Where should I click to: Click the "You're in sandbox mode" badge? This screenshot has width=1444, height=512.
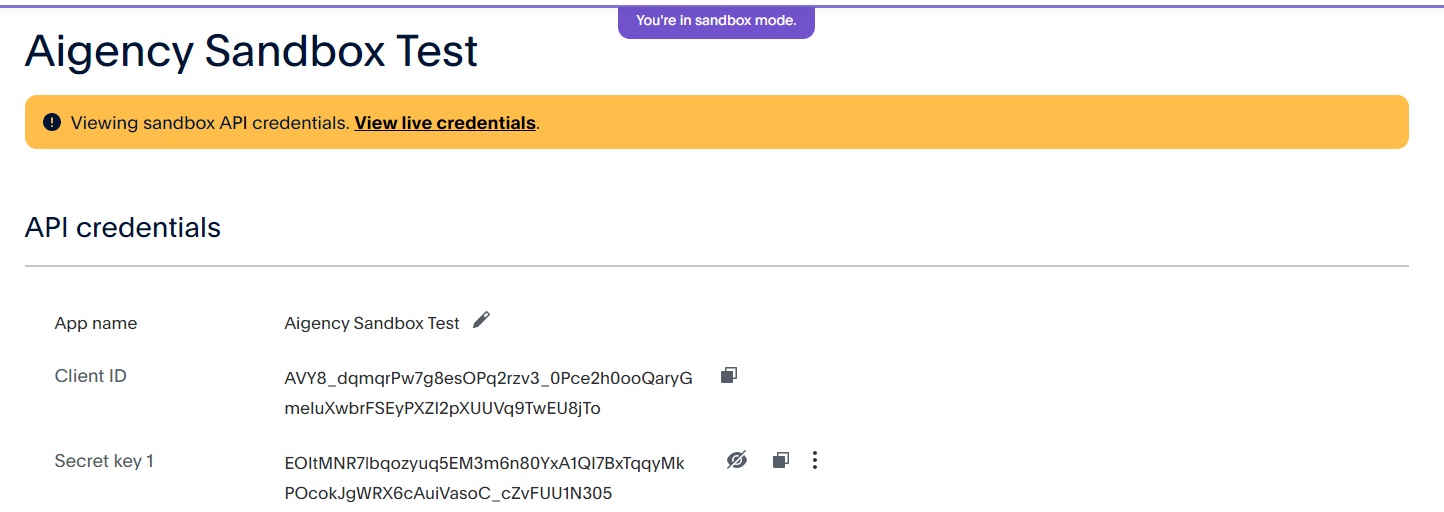click(x=716, y=21)
